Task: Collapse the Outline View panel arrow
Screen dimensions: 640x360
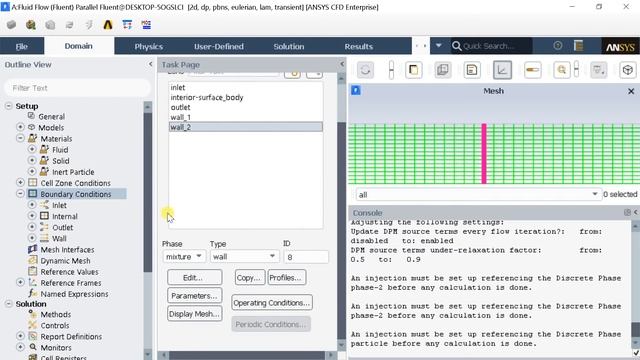Action: coord(150,64)
